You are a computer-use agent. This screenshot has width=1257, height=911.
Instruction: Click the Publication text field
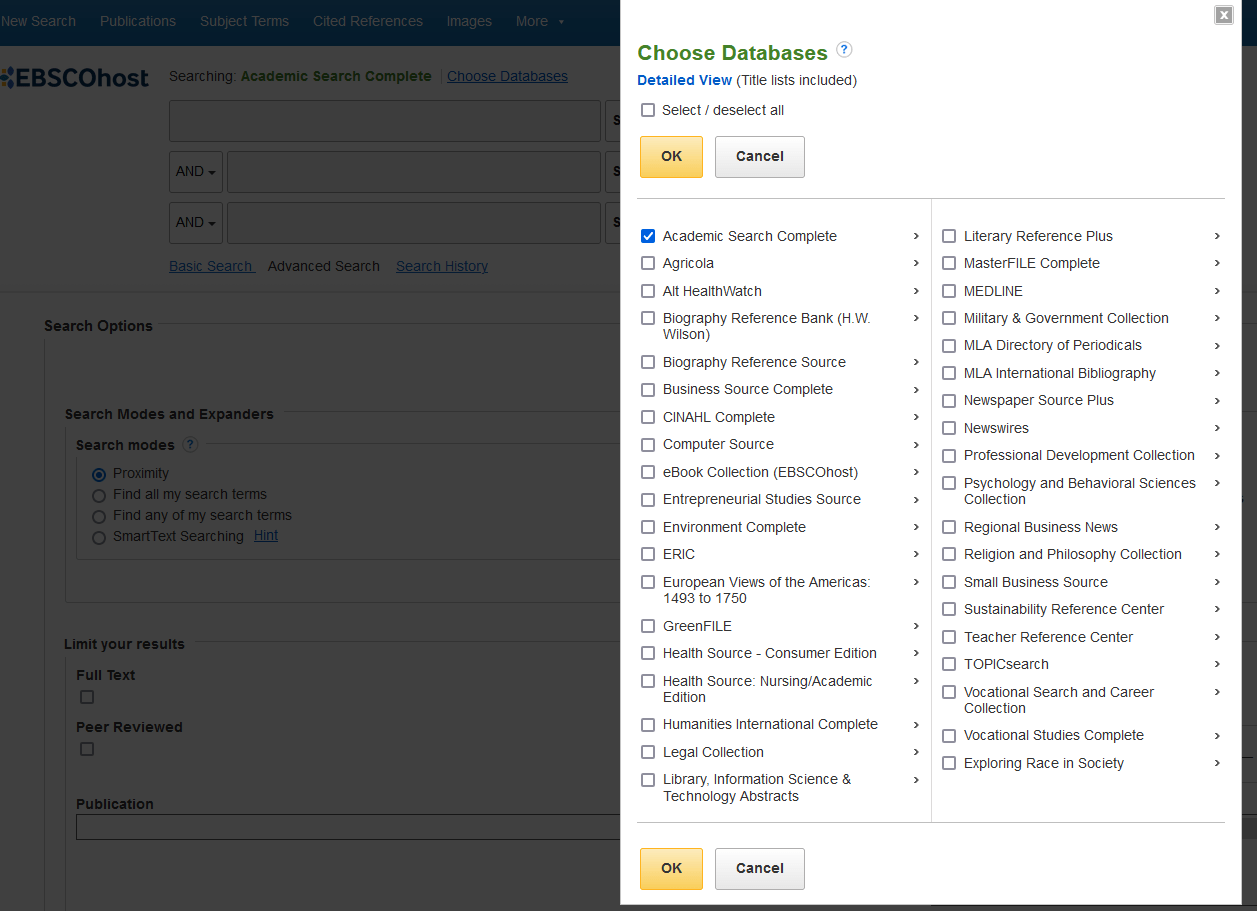(348, 826)
